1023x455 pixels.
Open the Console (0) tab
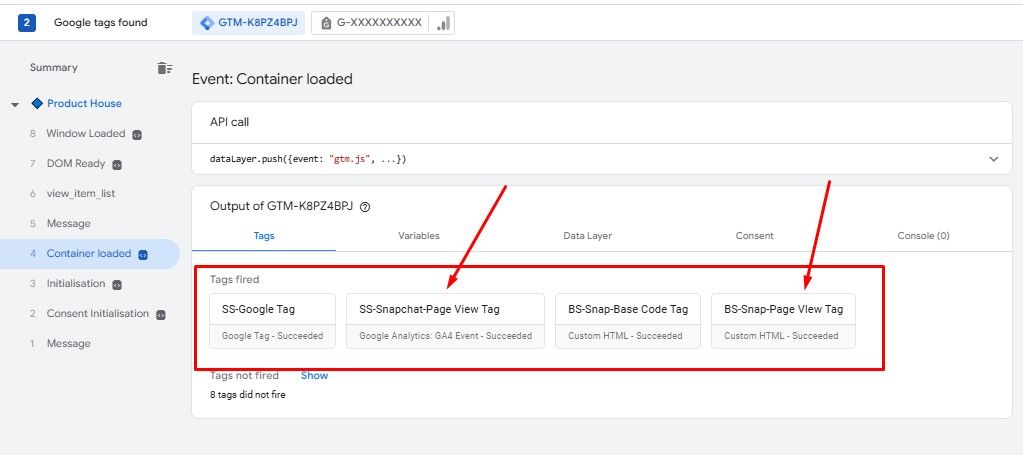click(x=923, y=236)
